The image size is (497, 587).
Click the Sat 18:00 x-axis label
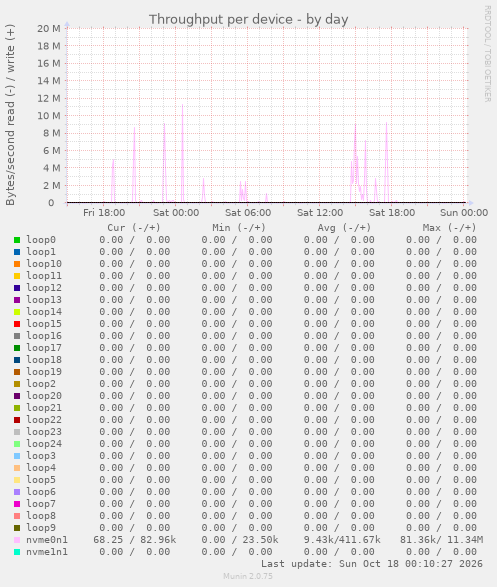click(x=392, y=213)
